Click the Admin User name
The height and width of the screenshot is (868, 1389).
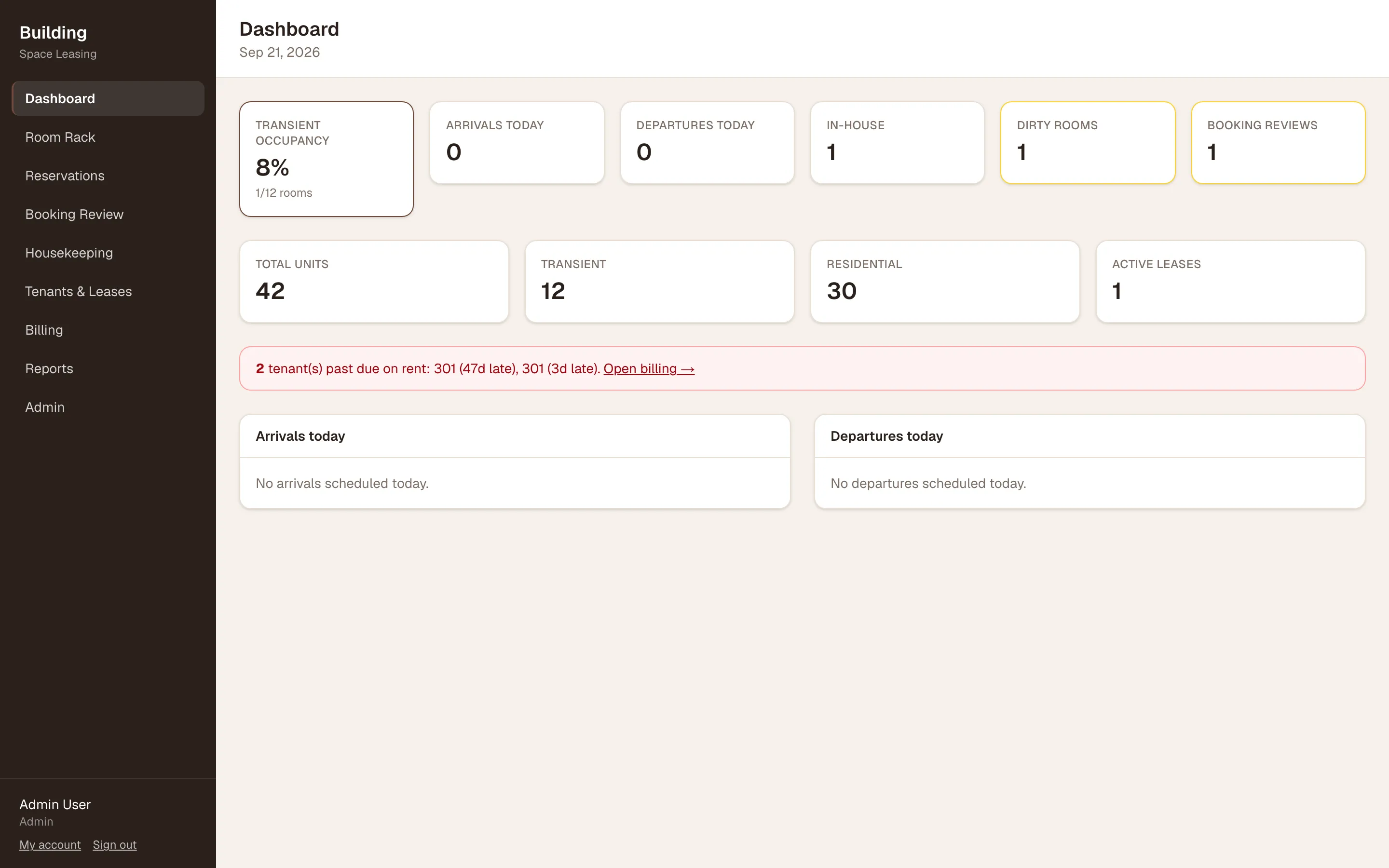[55, 804]
